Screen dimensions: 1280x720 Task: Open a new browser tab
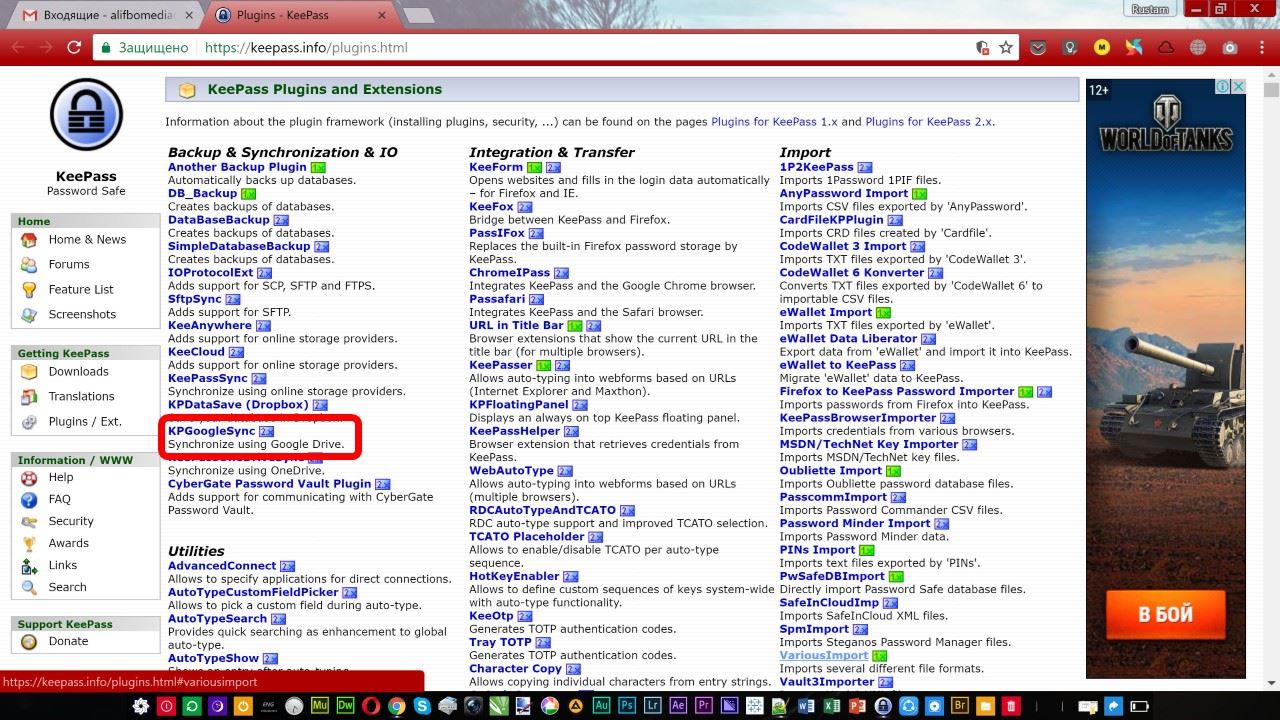[x=418, y=15]
